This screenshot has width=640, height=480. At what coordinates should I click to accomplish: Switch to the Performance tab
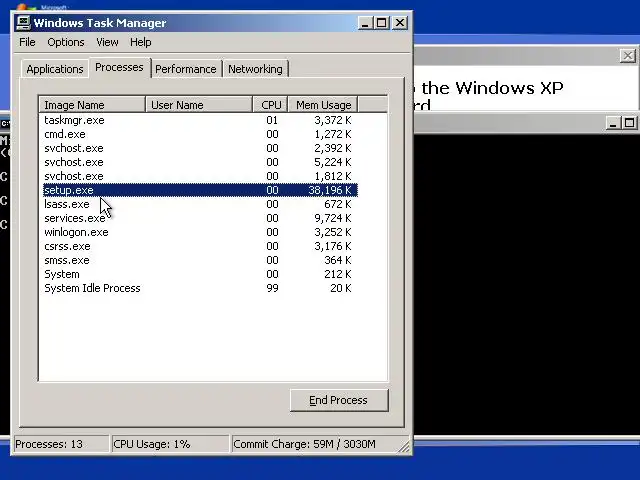[x=186, y=69]
